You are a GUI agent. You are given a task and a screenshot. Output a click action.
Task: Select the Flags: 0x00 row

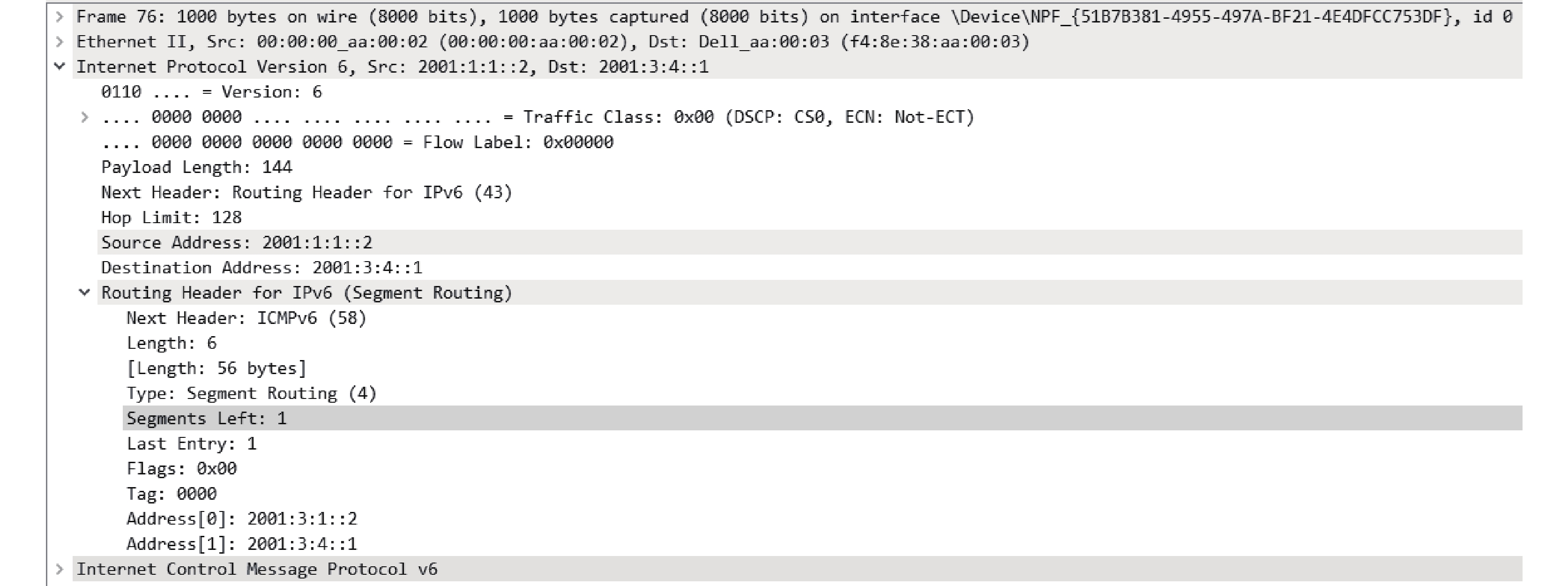click(x=181, y=468)
